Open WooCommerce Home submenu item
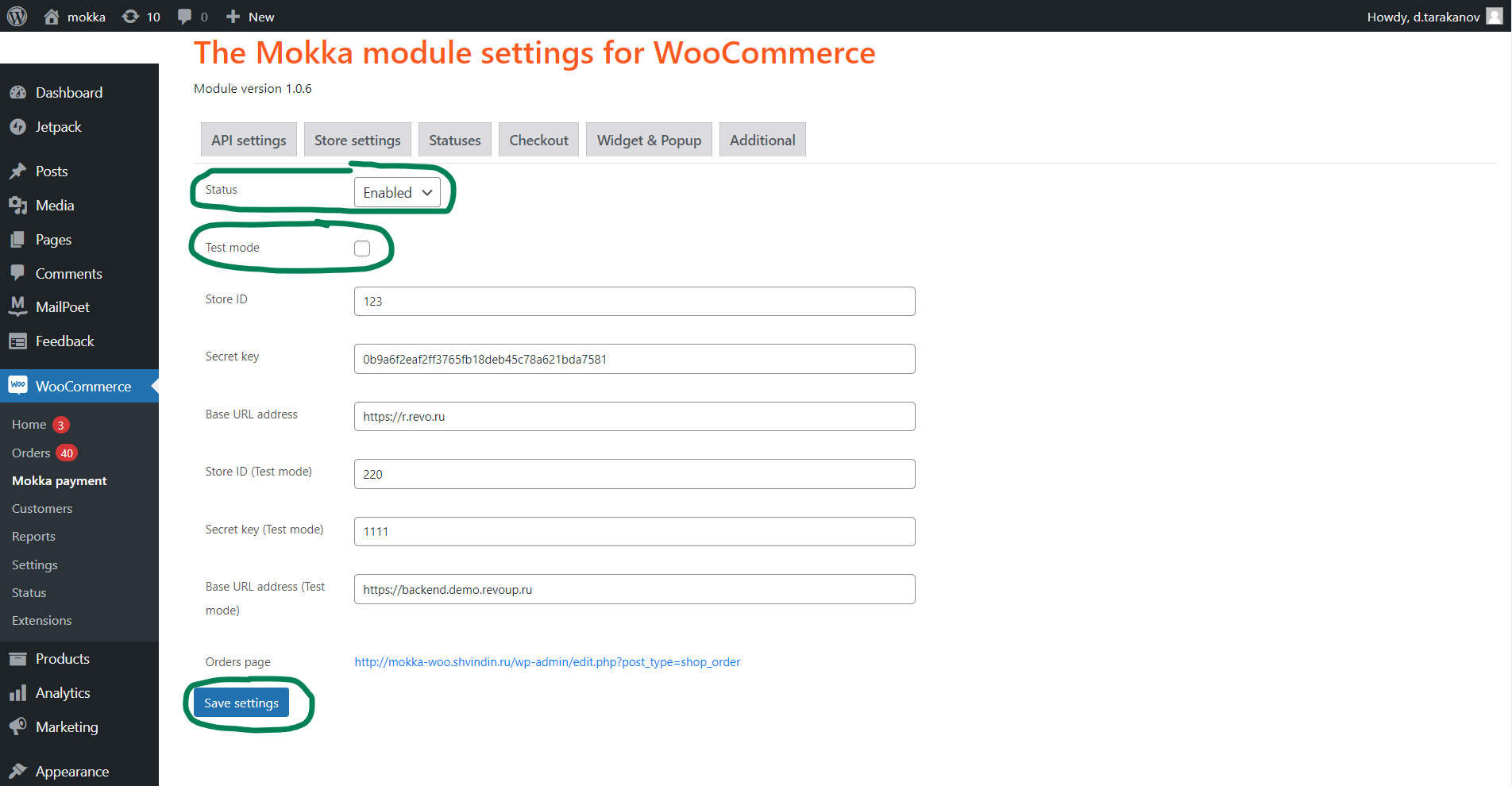This screenshot has width=1512, height=786. (29, 425)
